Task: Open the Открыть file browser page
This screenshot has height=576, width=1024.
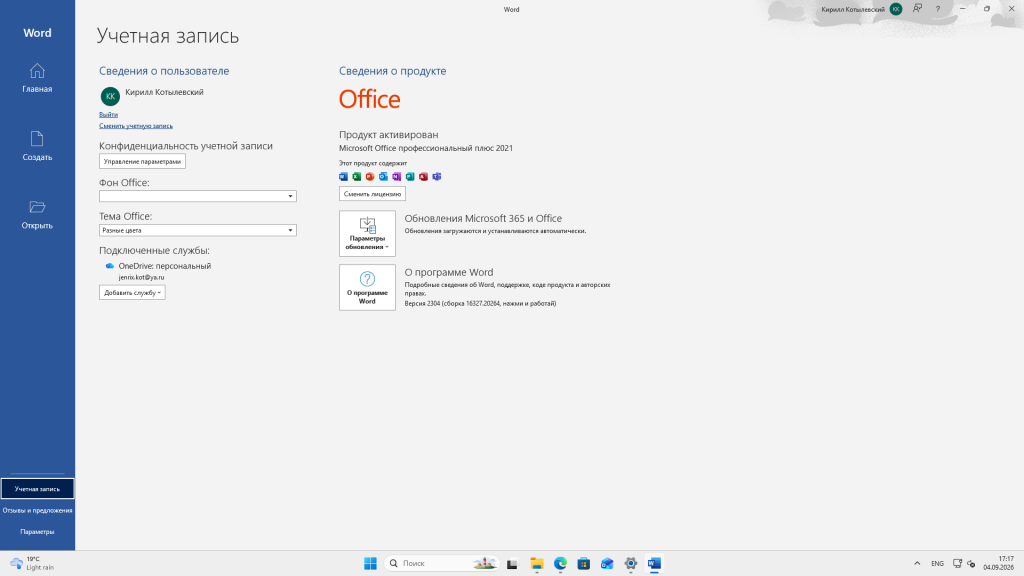Action: (37, 214)
